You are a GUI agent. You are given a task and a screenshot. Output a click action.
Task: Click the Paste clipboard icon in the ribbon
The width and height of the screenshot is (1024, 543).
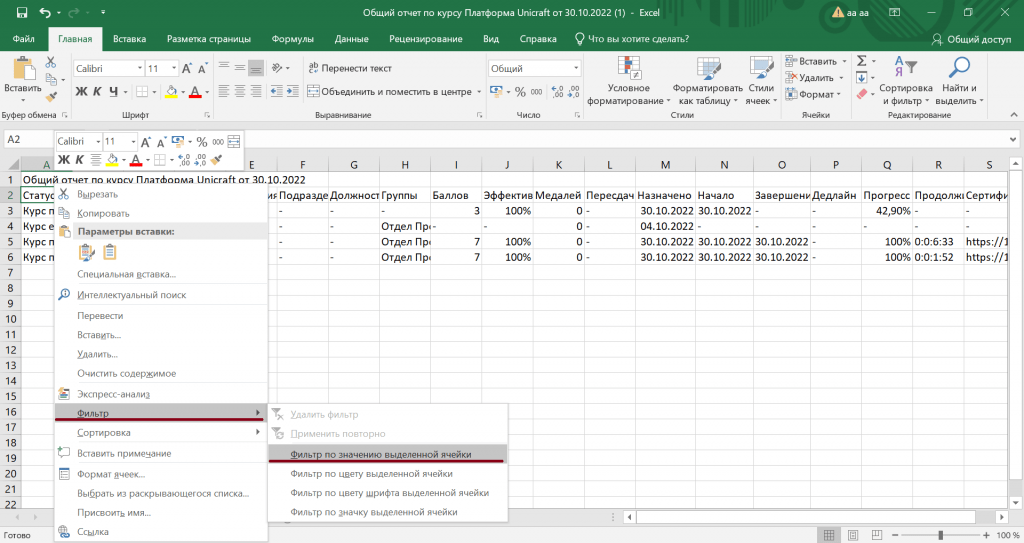click(23, 69)
